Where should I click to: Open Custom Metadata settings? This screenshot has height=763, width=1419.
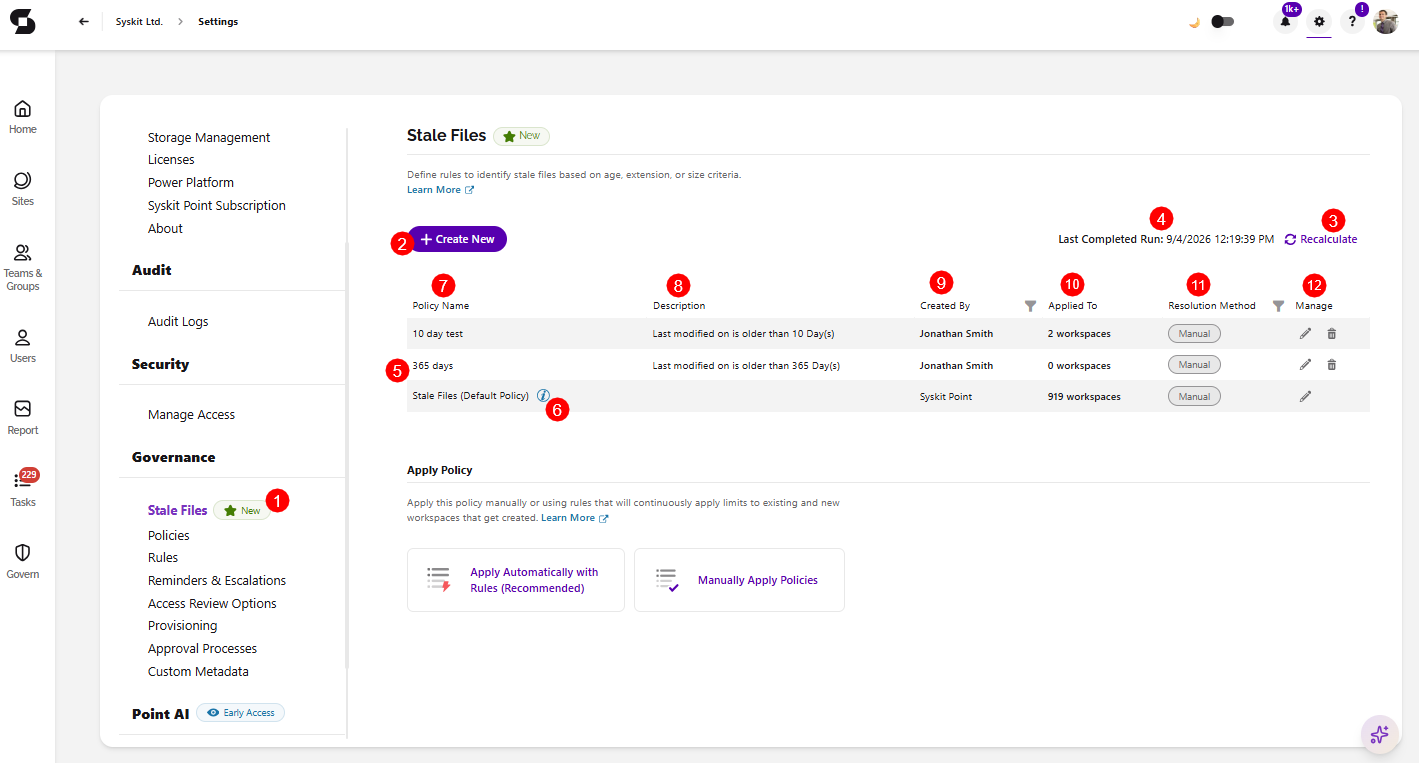(198, 671)
